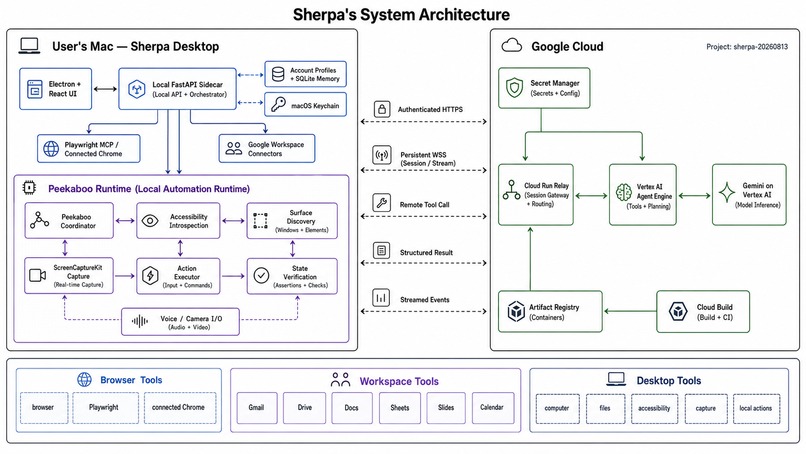Select the Docs box in Workspace Tools
806x454 pixels.
tap(352, 408)
